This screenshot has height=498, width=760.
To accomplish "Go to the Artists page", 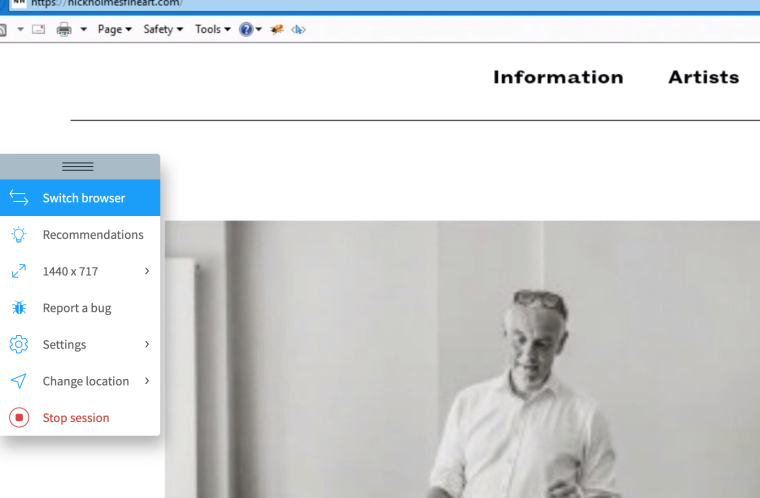I will coord(703,78).
